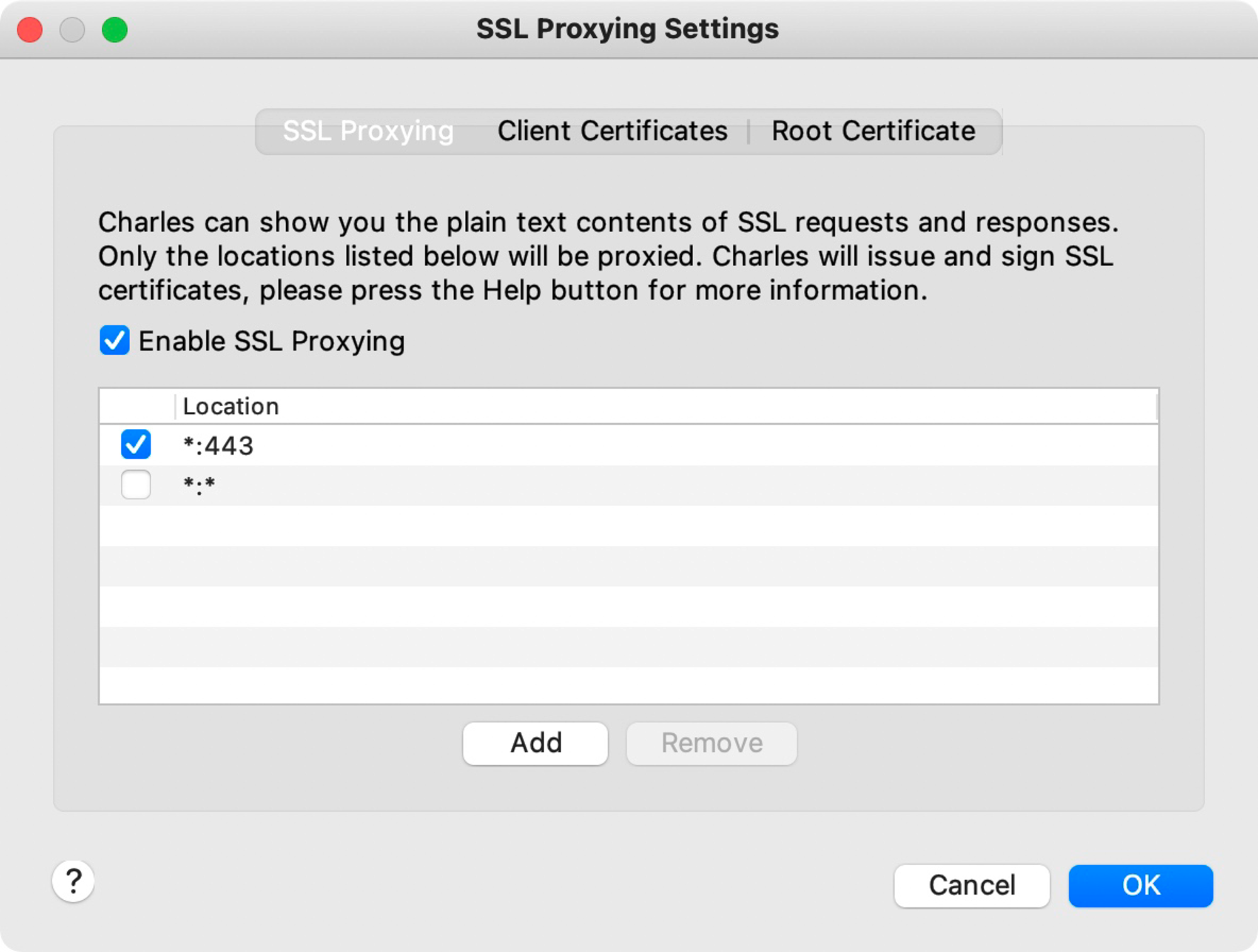Image resolution: width=1258 pixels, height=952 pixels.
Task: Enable the *:* location checkbox
Action: [x=136, y=484]
